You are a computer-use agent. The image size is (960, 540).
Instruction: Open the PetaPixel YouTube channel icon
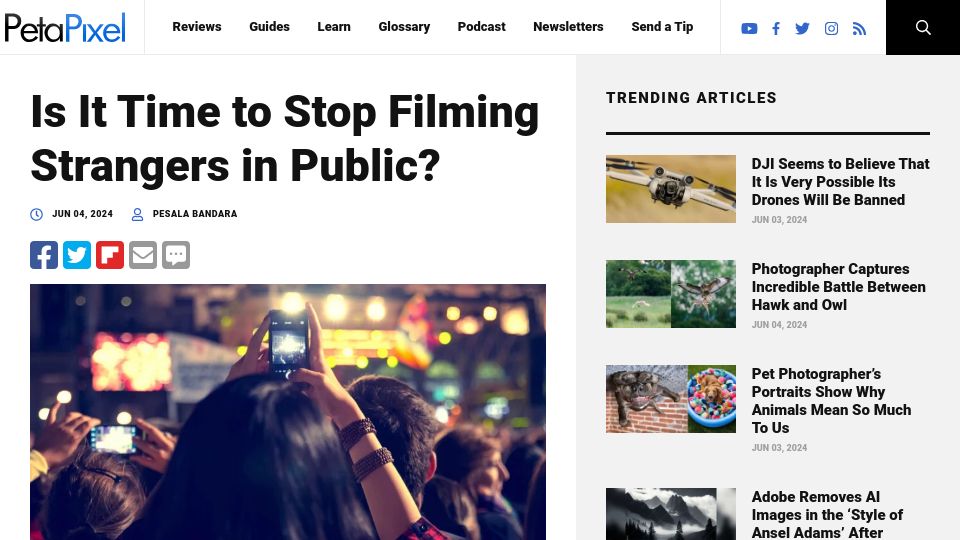coord(749,28)
